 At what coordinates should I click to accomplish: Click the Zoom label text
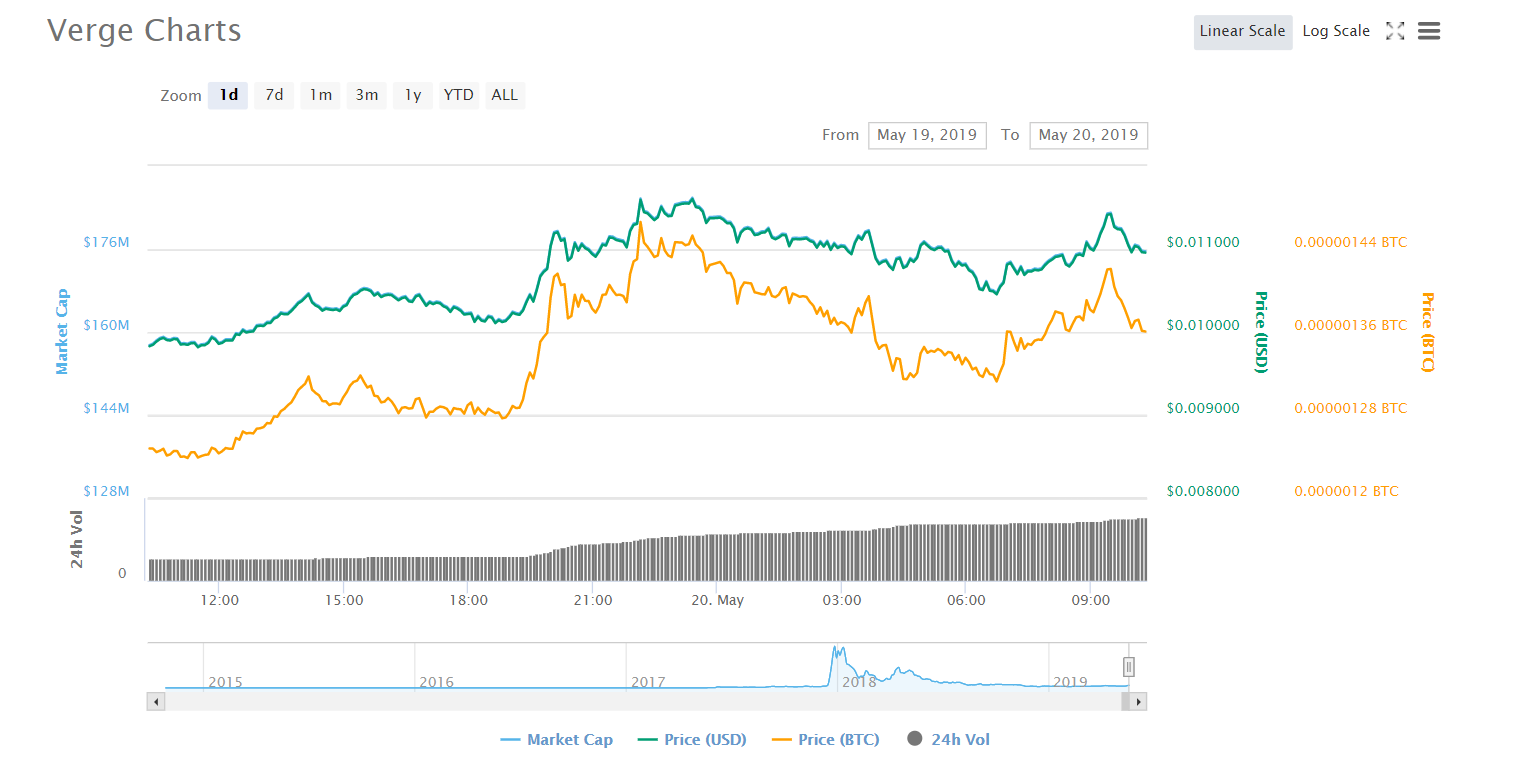pos(181,95)
